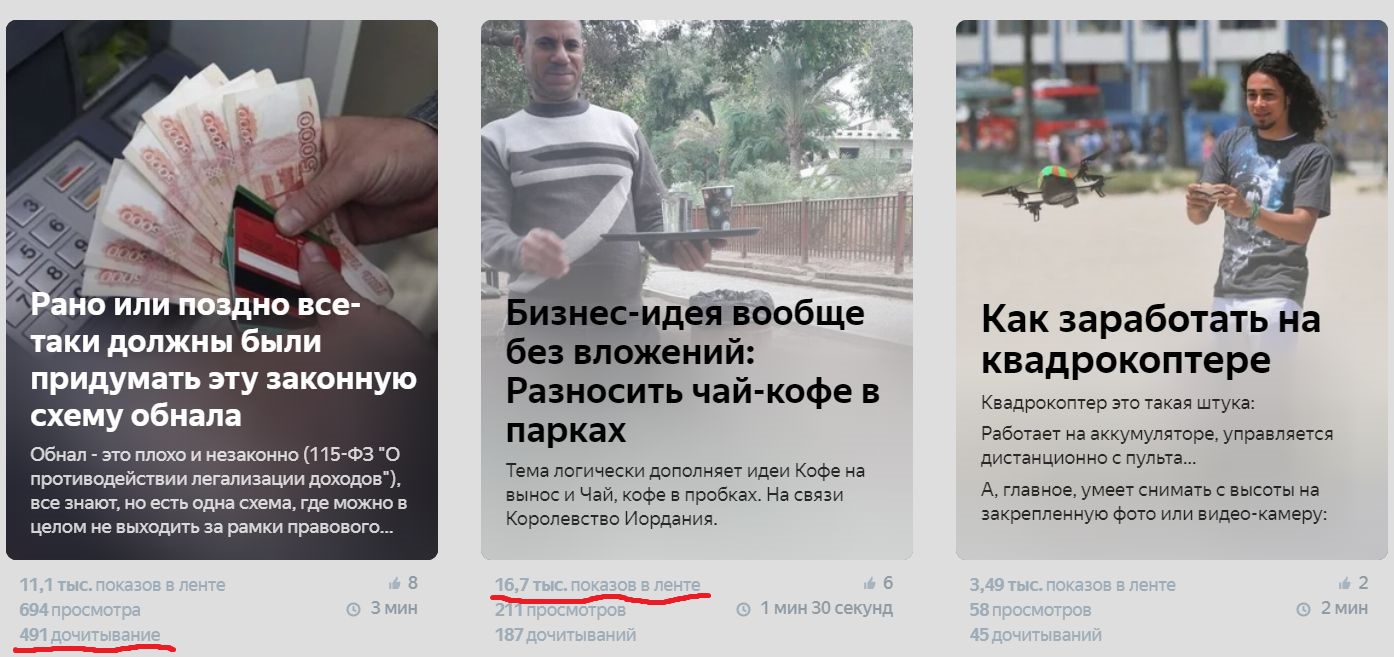Click the thumbs-up icon with 8 likes
The width and height of the screenshot is (1394, 657).
click(394, 583)
